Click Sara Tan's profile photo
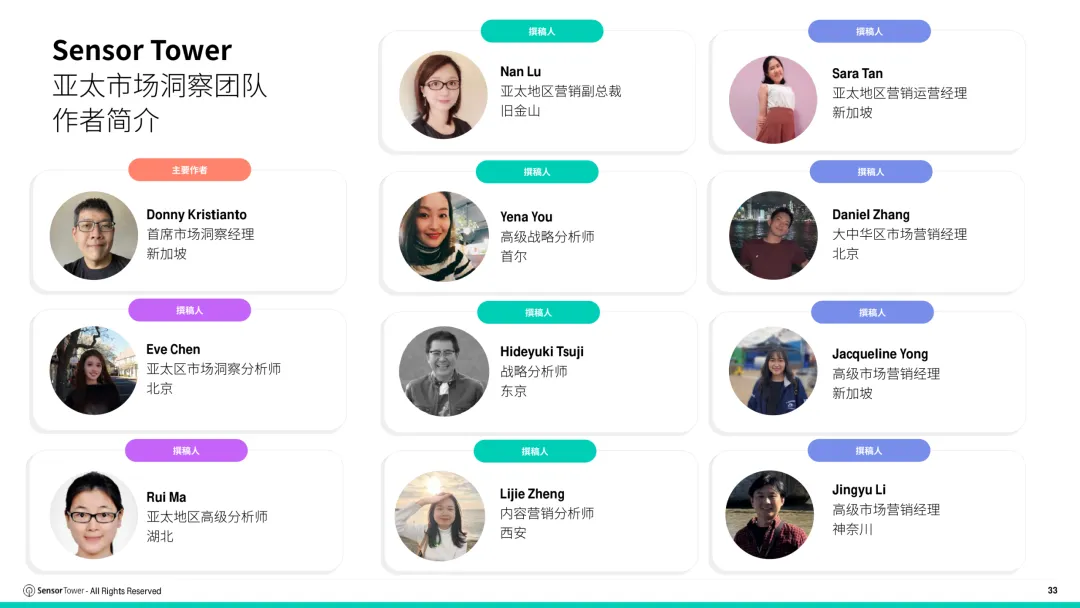 773,99
